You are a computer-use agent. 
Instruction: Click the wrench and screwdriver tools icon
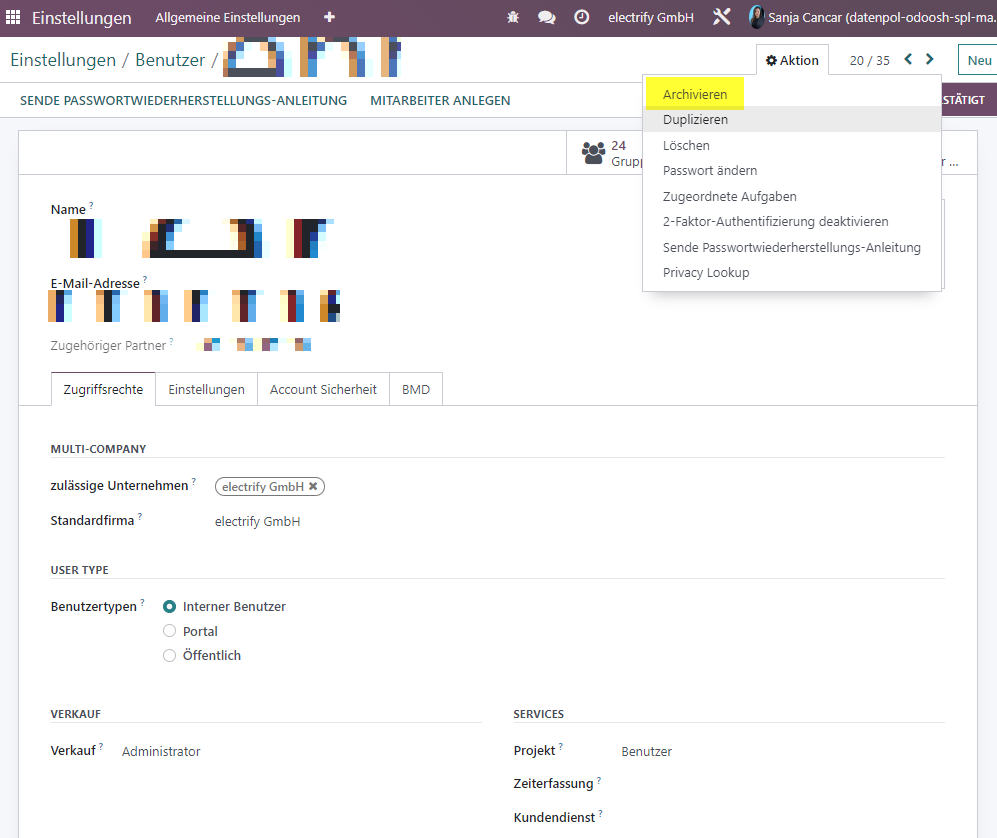[721, 17]
